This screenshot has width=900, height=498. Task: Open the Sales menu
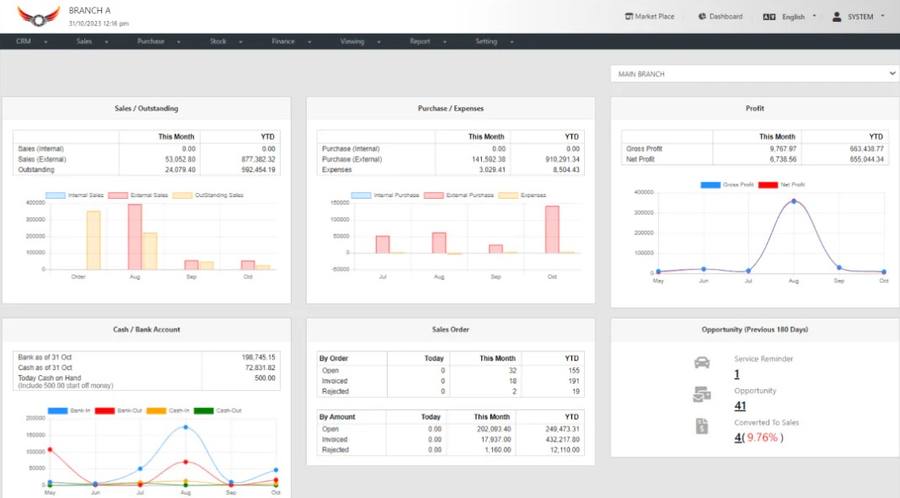coord(92,41)
